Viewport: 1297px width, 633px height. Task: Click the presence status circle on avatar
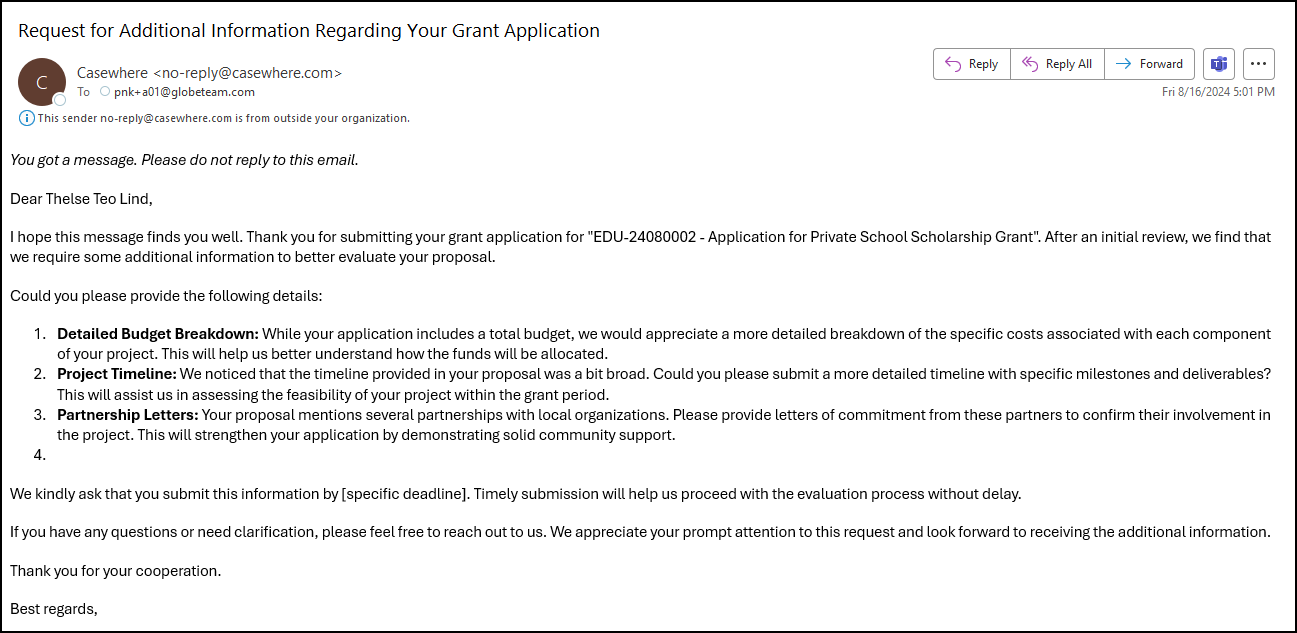click(60, 99)
